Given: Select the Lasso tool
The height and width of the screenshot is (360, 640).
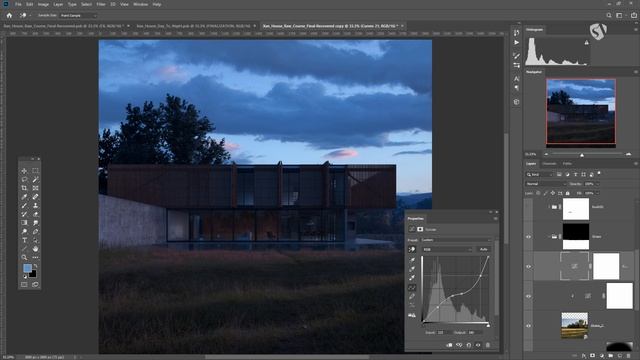Looking at the screenshot, I should [x=24, y=180].
